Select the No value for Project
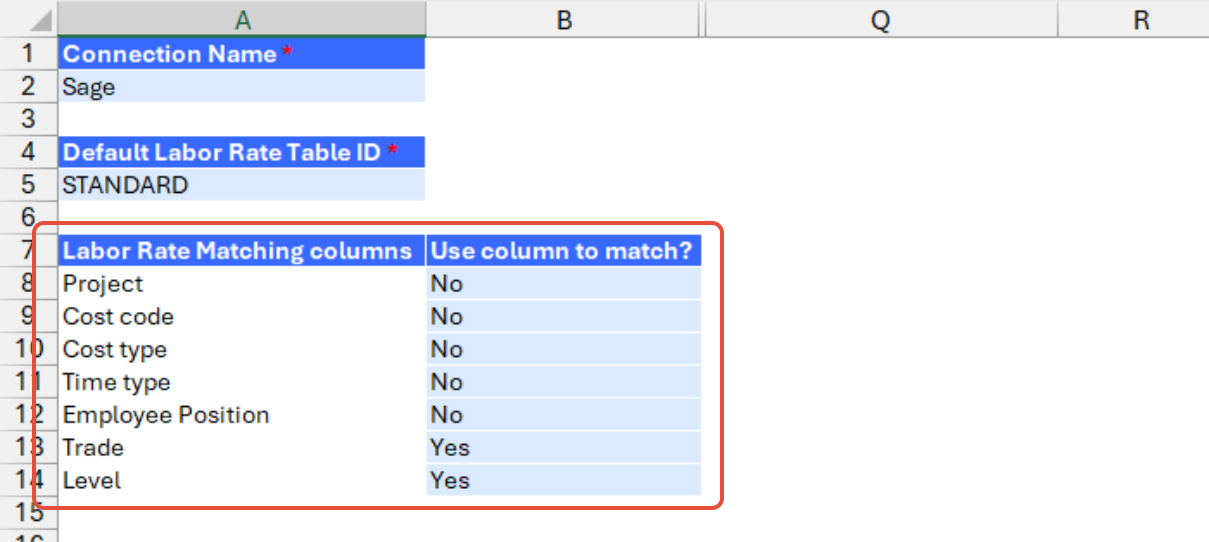Viewport: 1209px width, 542px height. [564, 283]
